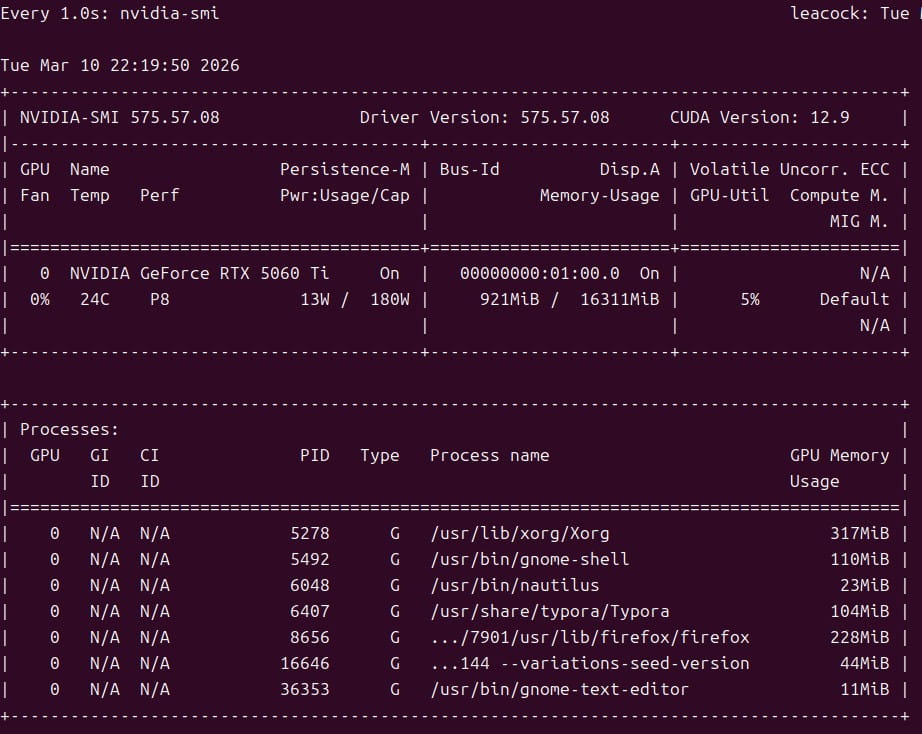
Task: Click the 'Every 1.0s: nvidia-smi' watch header
Action: point(110,13)
